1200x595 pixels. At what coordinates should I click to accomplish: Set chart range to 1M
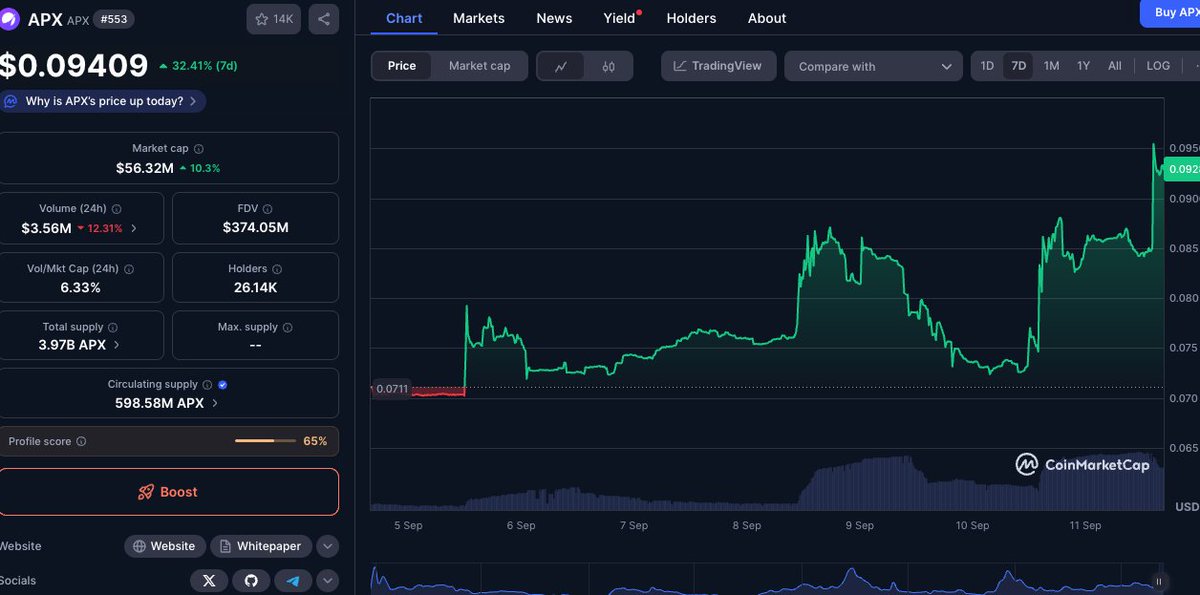coord(1051,66)
